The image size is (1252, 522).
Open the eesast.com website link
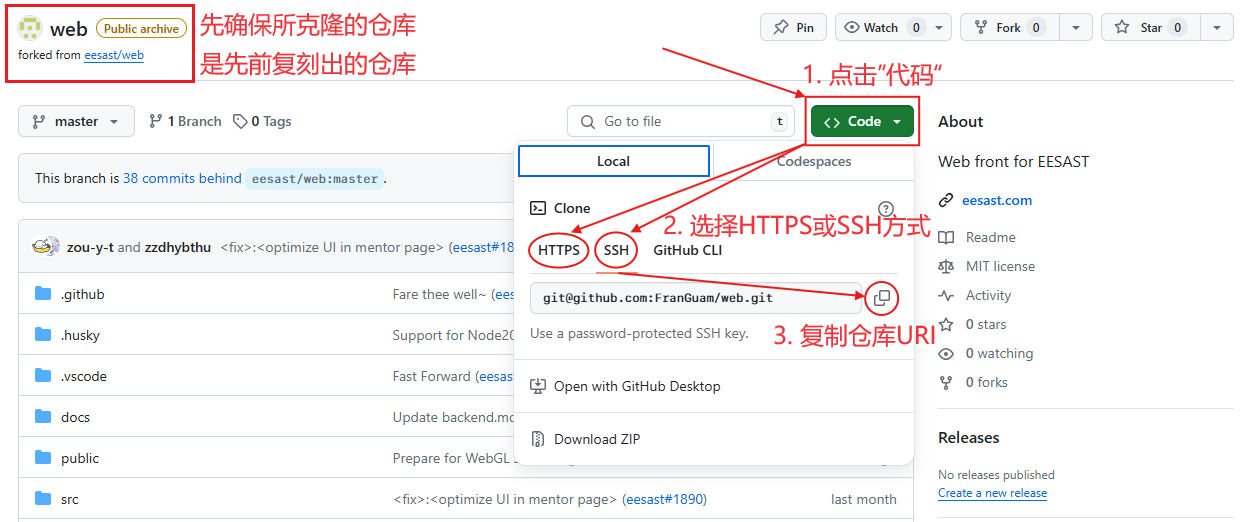(997, 200)
